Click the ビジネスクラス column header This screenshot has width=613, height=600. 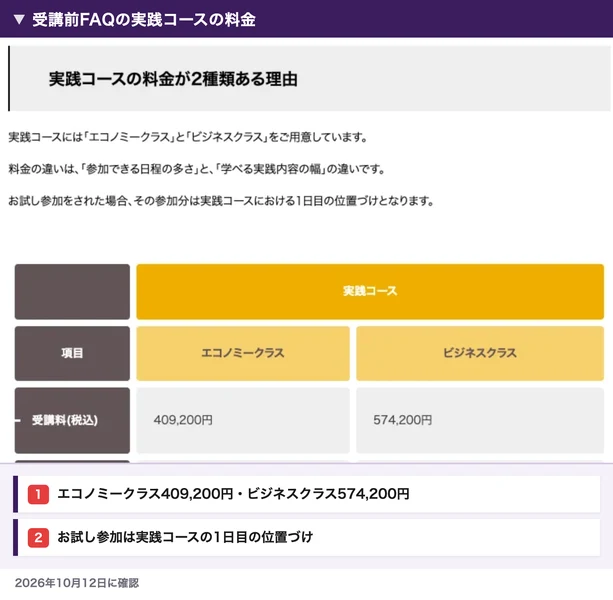coord(480,353)
